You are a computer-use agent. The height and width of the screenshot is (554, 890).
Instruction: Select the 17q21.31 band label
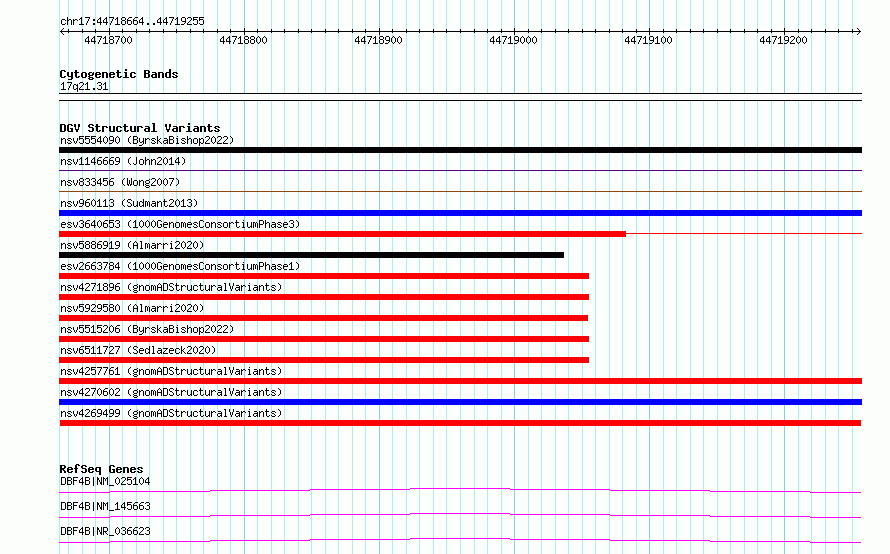84,86
